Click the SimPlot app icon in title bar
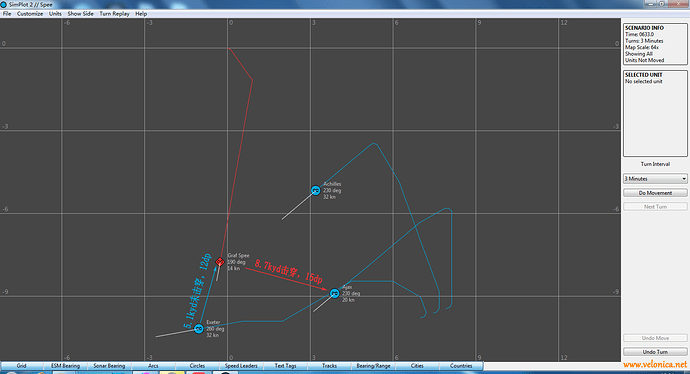The width and height of the screenshot is (690, 374). pyautogui.click(x=4, y=4)
